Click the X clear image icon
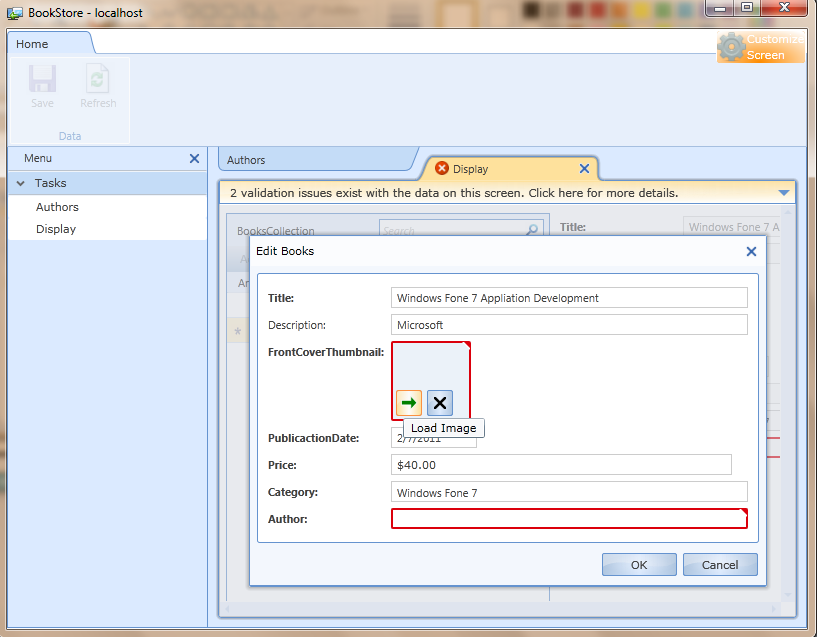Screen dimensions: 817x637 click(440, 403)
